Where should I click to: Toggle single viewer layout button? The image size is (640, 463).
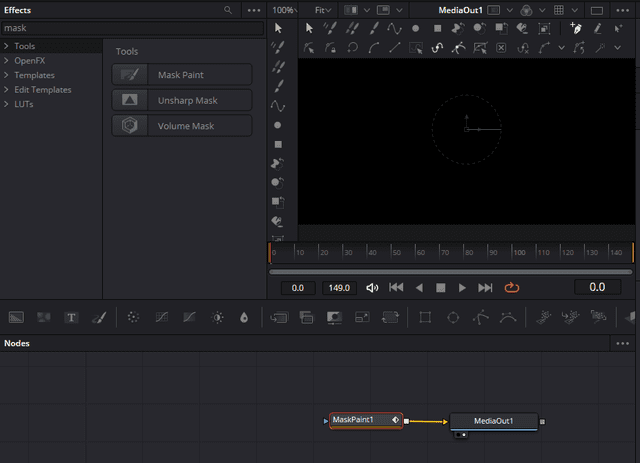[597, 10]
